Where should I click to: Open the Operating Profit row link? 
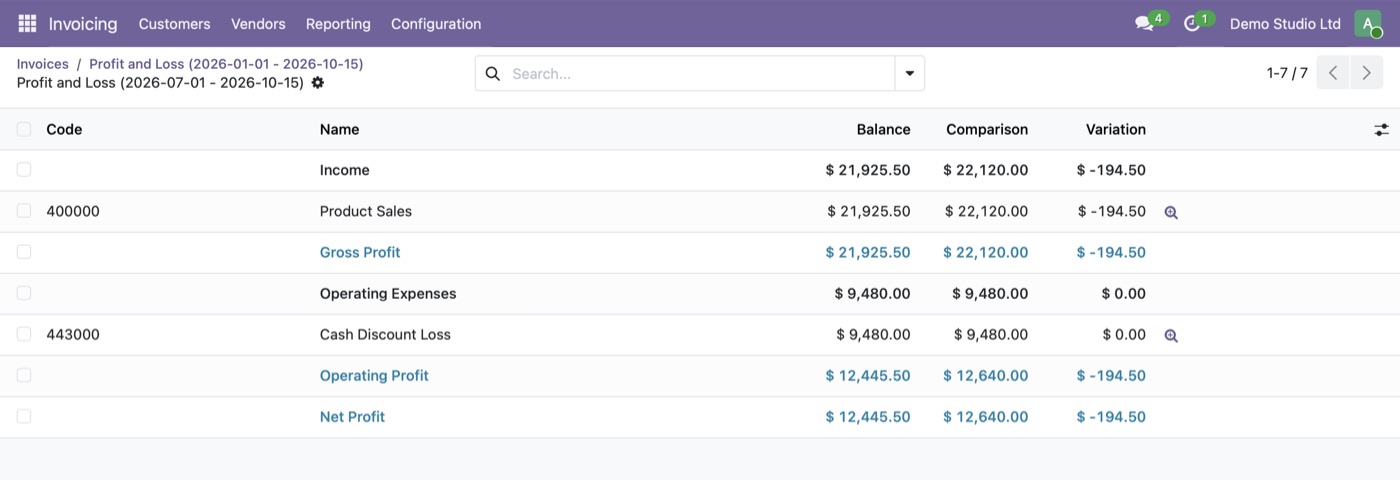click(374, 375)
